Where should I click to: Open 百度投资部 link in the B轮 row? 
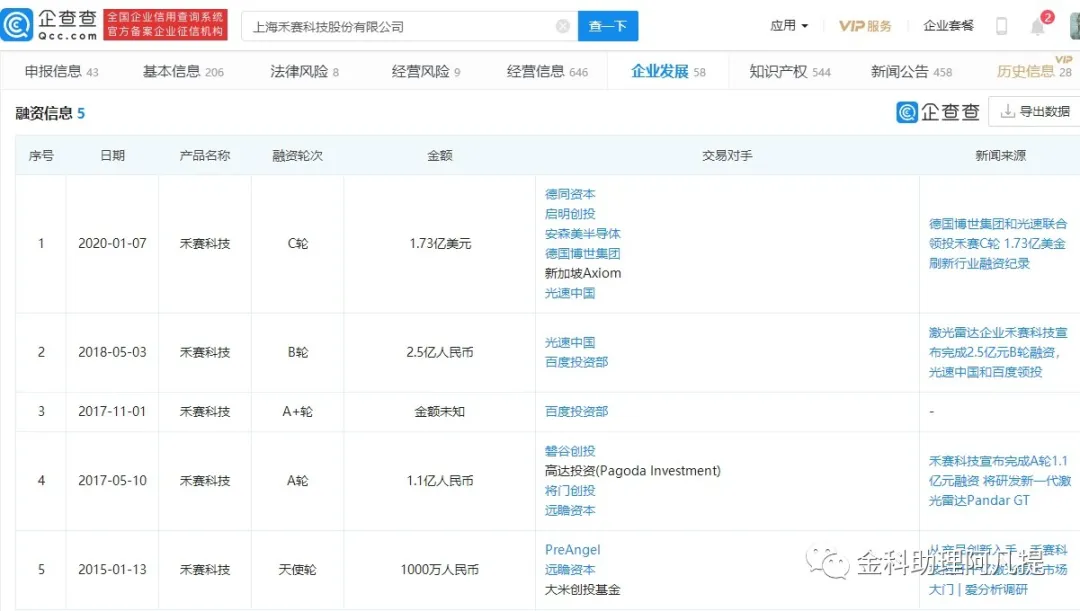[577, 362]
